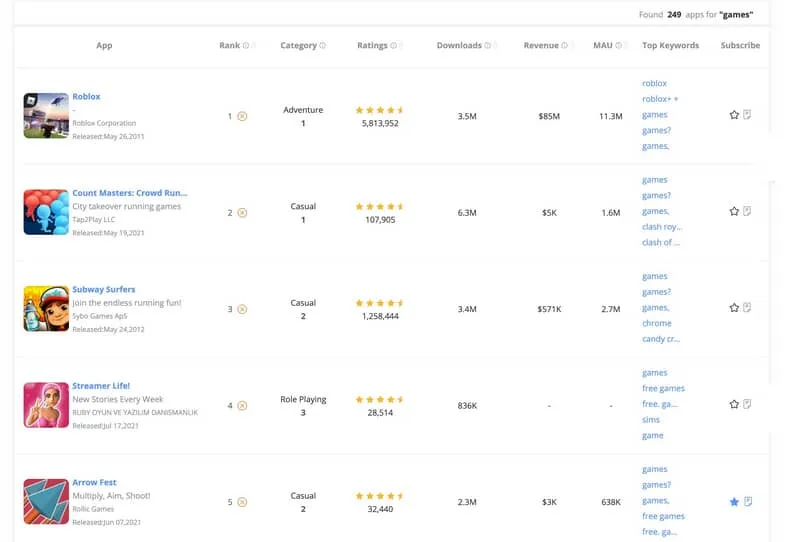Viewport: 798px width, 542px height.
Task: Open 'clash of ...' keyword in Count Masters row
Action: 661,242
